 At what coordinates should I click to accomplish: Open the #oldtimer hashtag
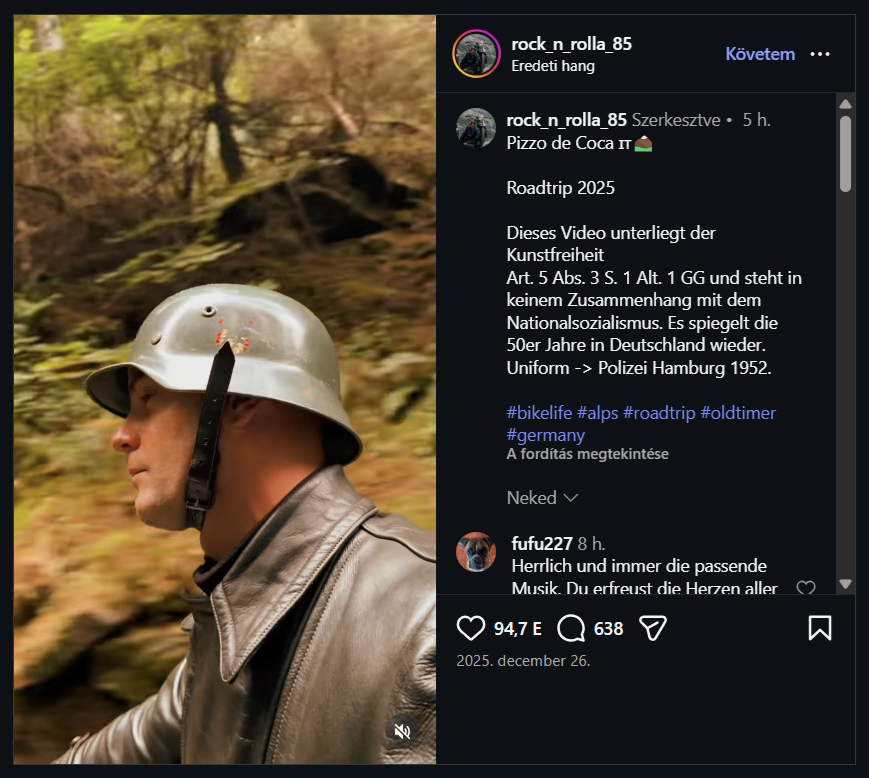[x=738, y=413]
